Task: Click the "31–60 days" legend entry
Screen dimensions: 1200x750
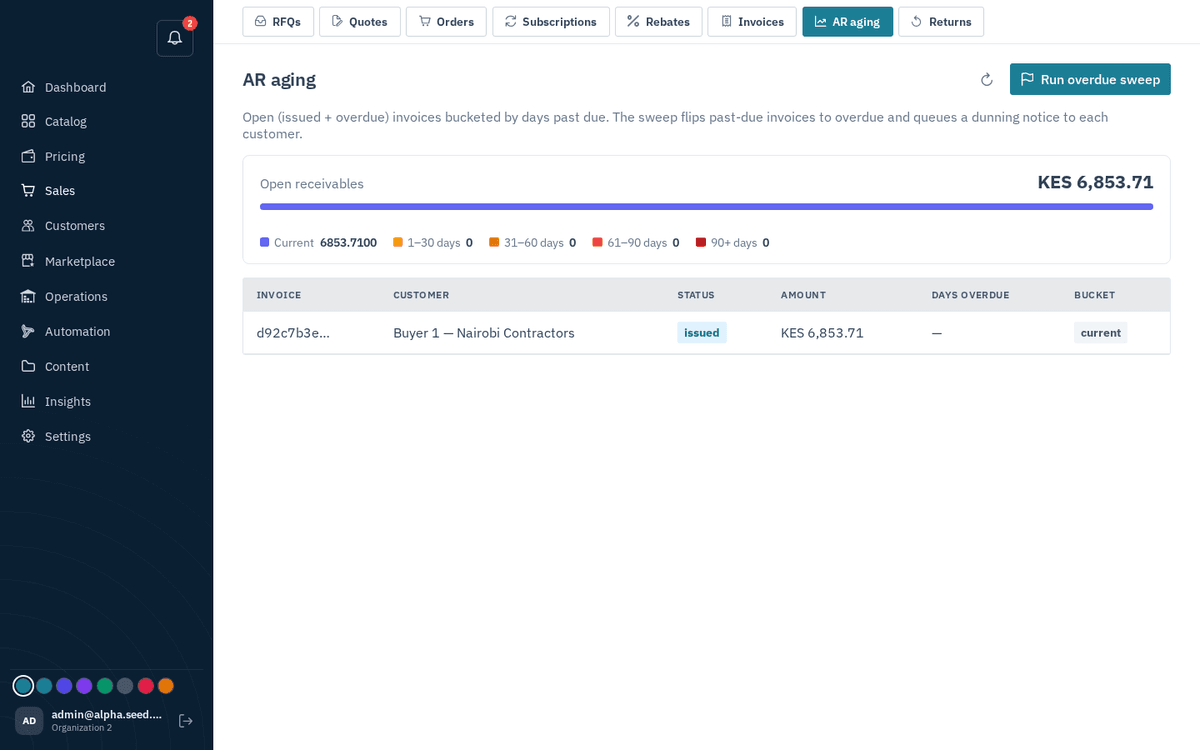Action: [x=532, y=243]
